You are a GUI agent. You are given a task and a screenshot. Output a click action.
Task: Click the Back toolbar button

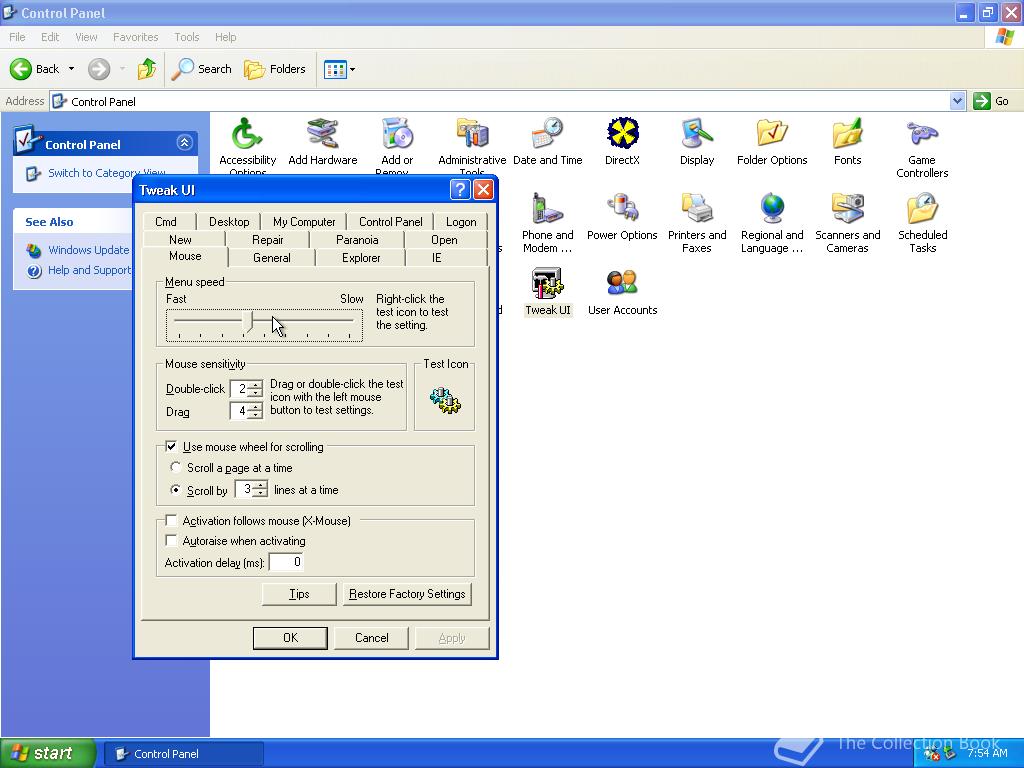[x=35, y=69]
